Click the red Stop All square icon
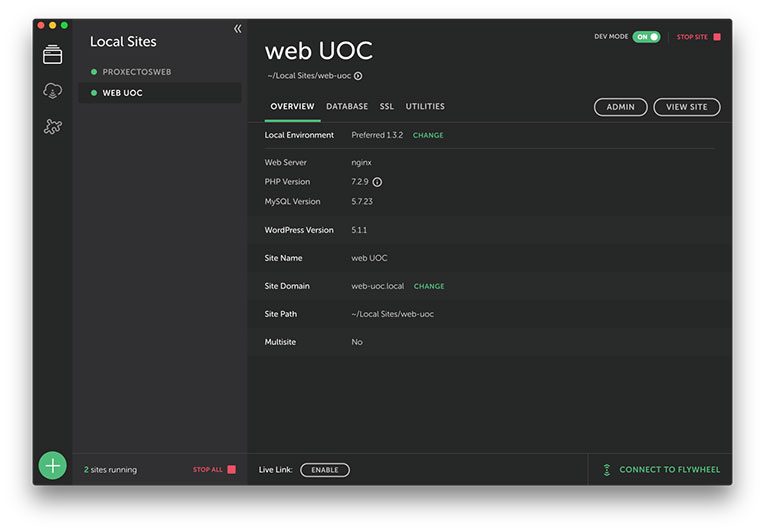Image resolution: width=765 pixels, height=532 pixels. pos(232,470)
